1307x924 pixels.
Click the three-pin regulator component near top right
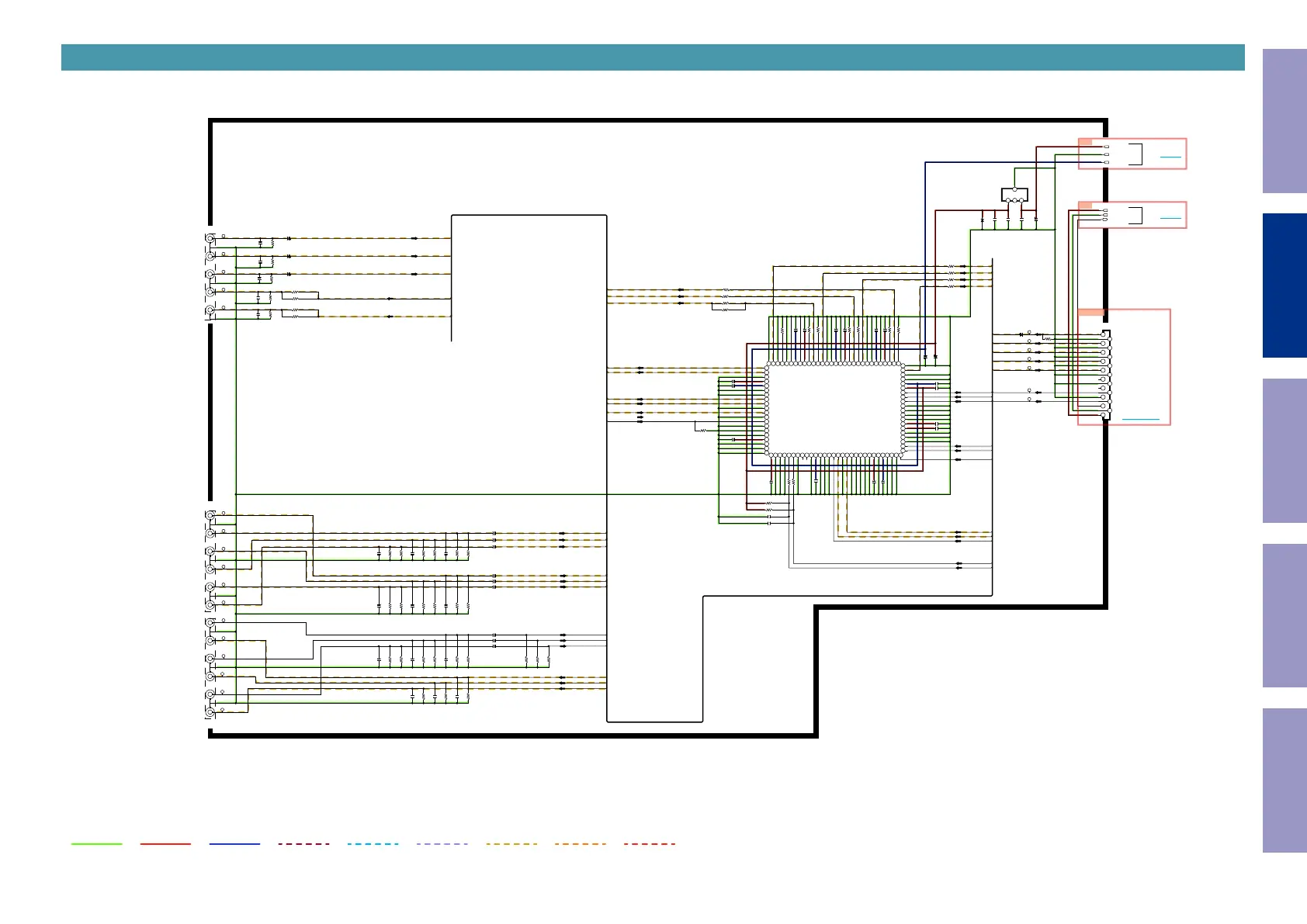click(1014, 195)
